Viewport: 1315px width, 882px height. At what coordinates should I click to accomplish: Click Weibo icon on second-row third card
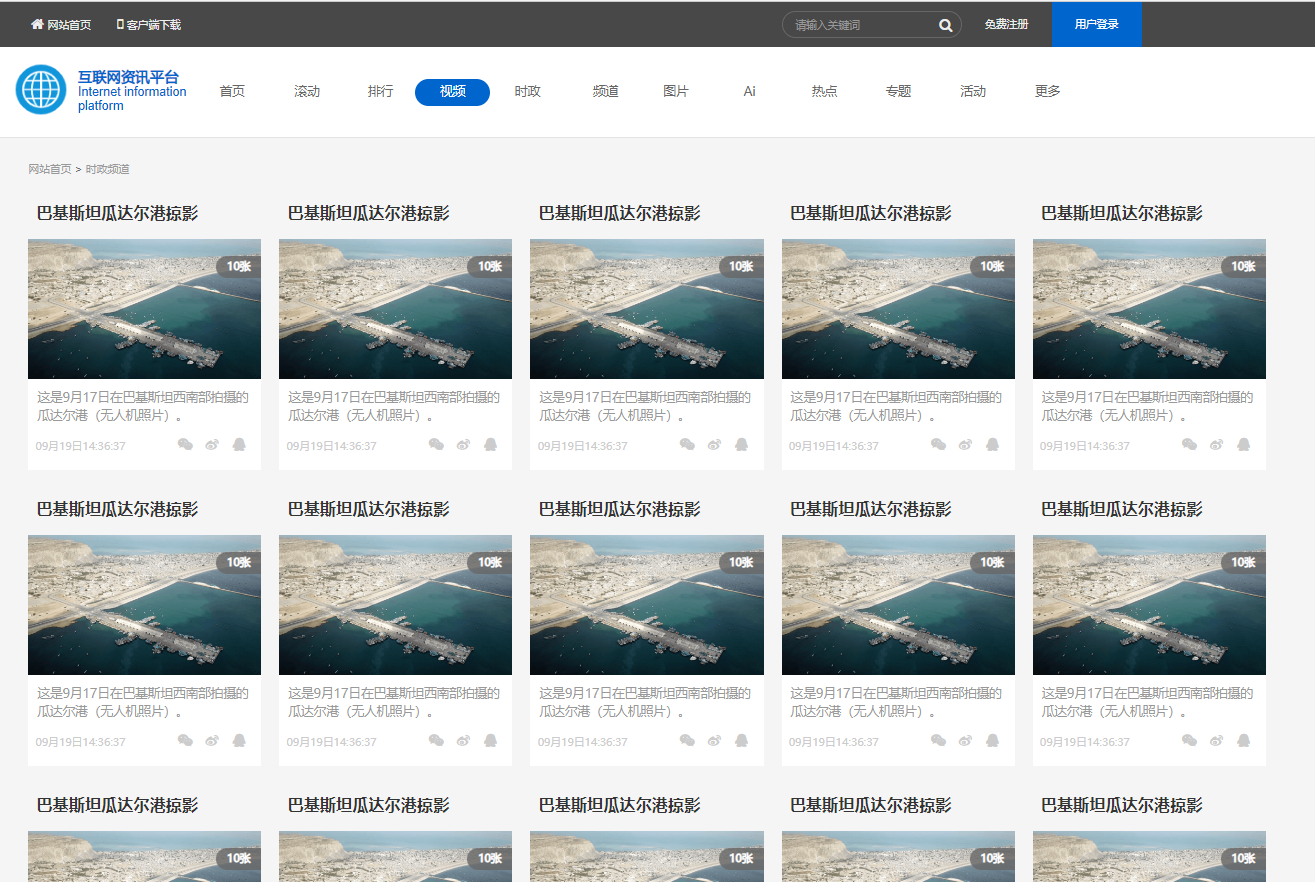pos(714,741)
